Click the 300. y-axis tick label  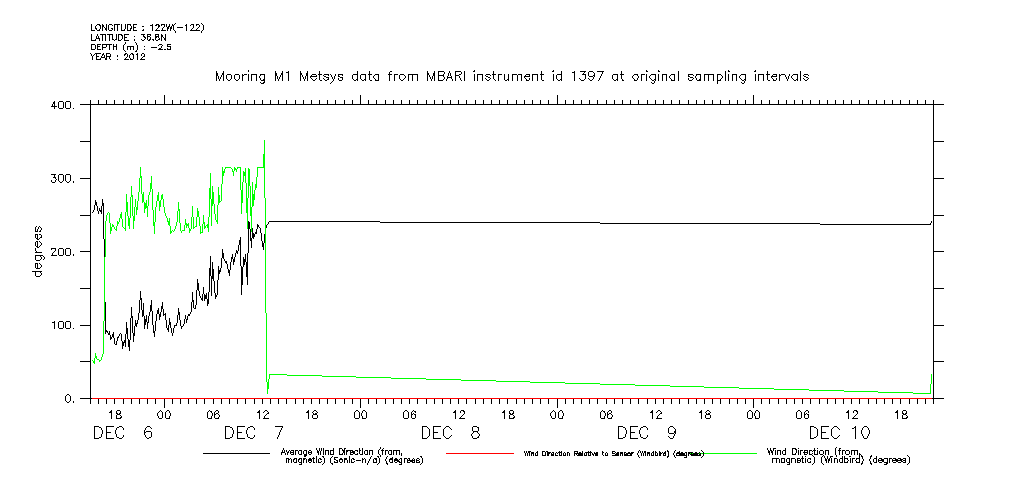pyautogui.click(x=63, y=178)
